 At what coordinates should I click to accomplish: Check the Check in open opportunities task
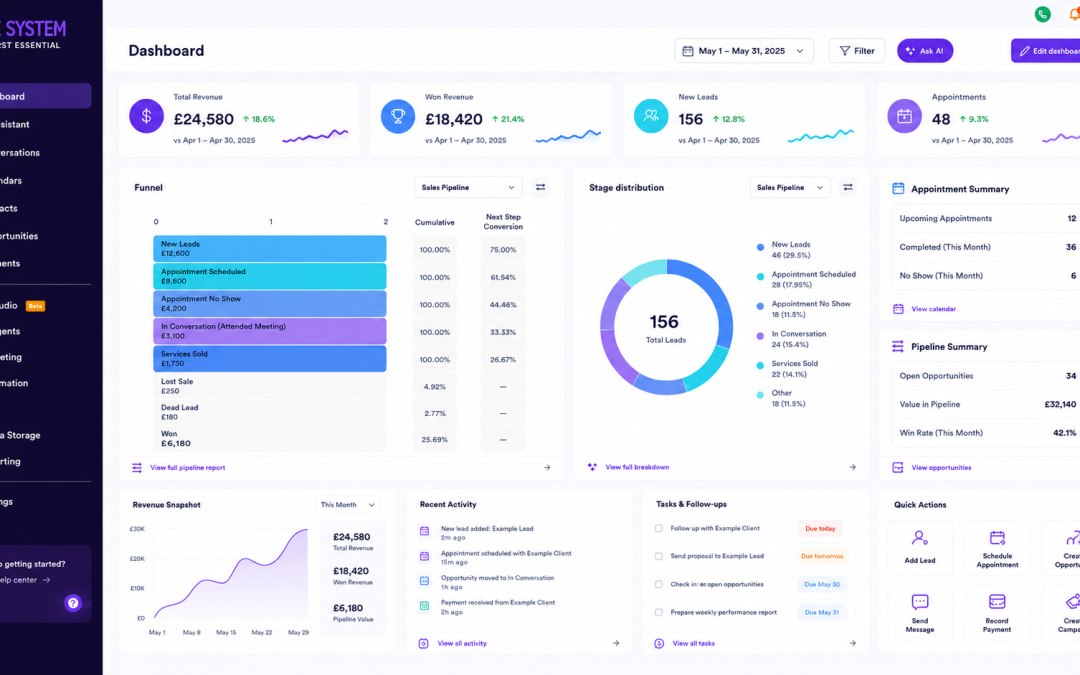(x=658, y=584)
